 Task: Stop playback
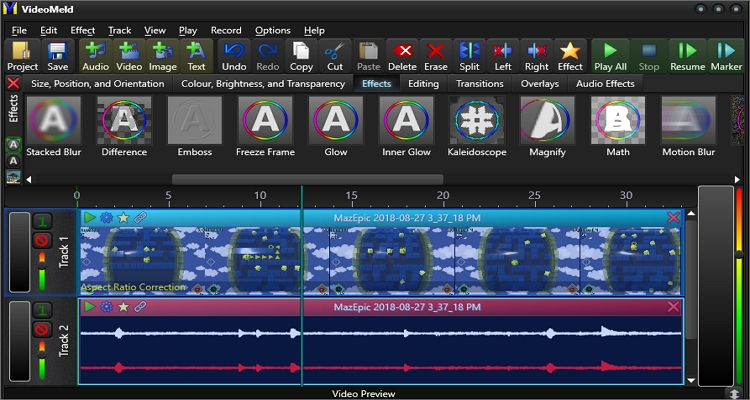pos(649,56)
